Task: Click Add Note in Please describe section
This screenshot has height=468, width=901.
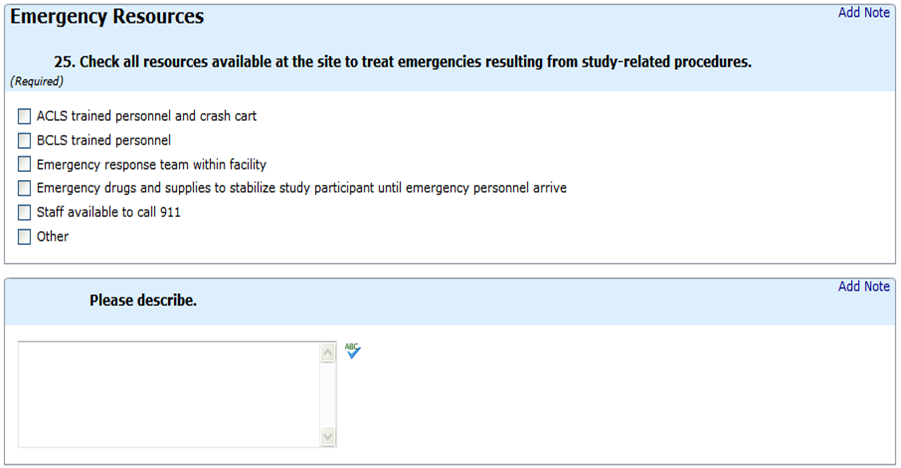Action: coord(863,287)
